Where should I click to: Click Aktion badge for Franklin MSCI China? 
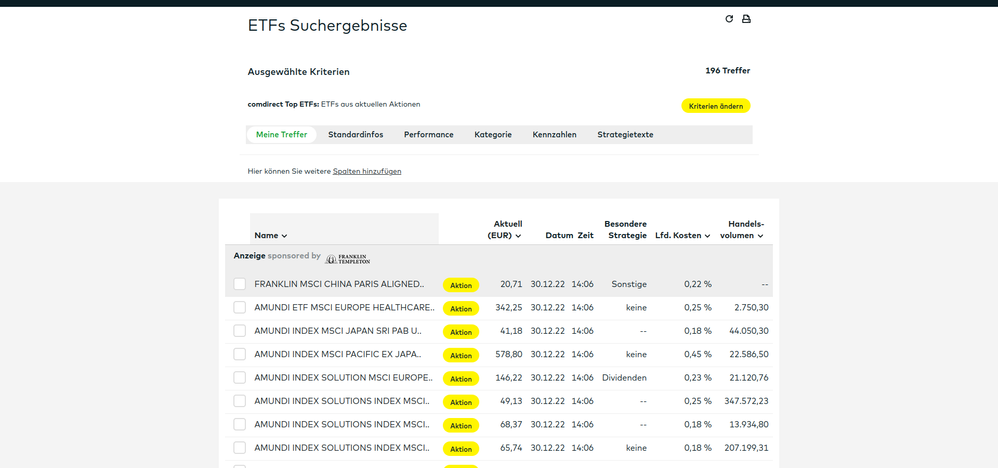coord(461,285)
